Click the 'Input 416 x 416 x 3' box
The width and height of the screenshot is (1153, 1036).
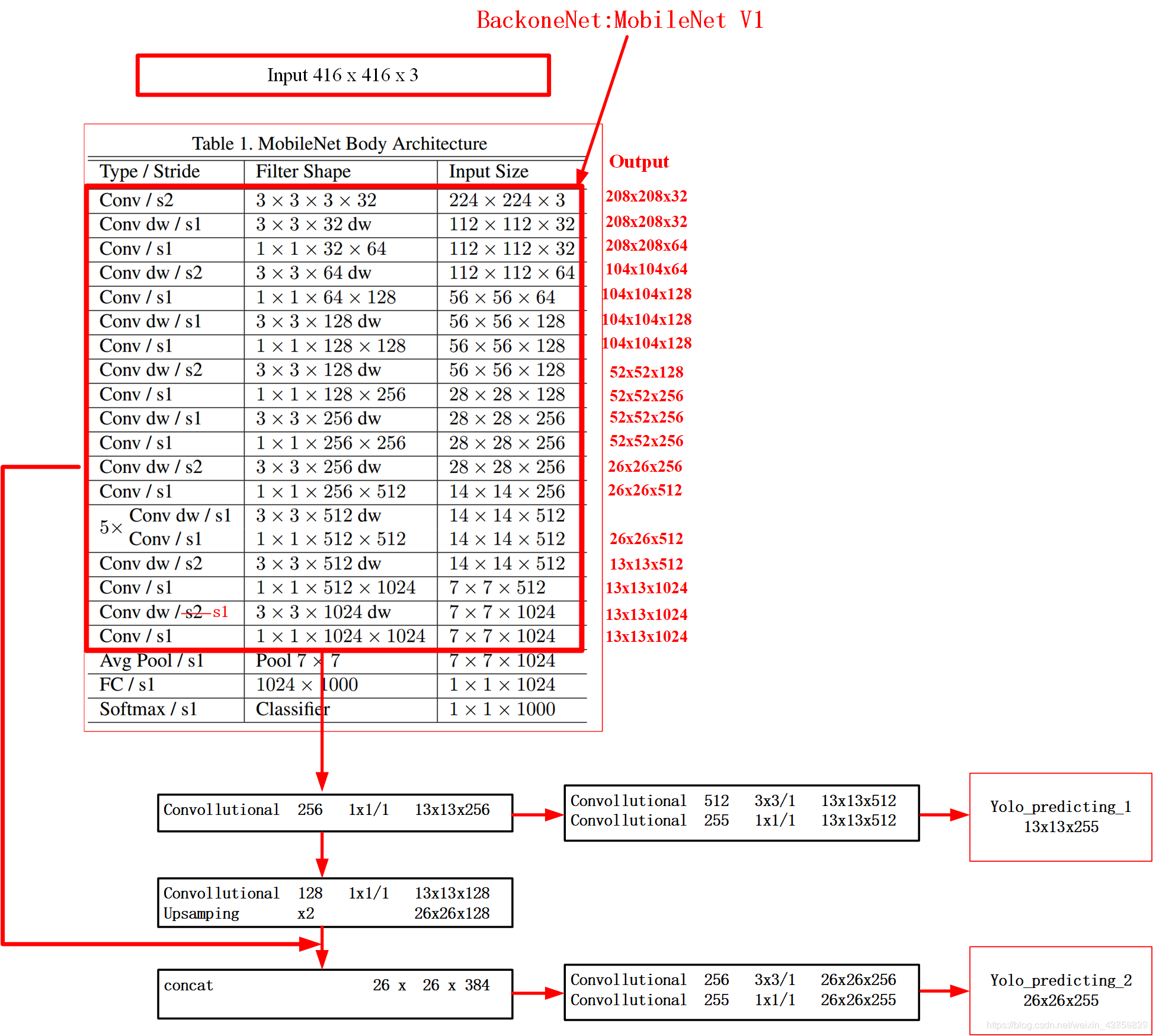(x=343, y=75)
